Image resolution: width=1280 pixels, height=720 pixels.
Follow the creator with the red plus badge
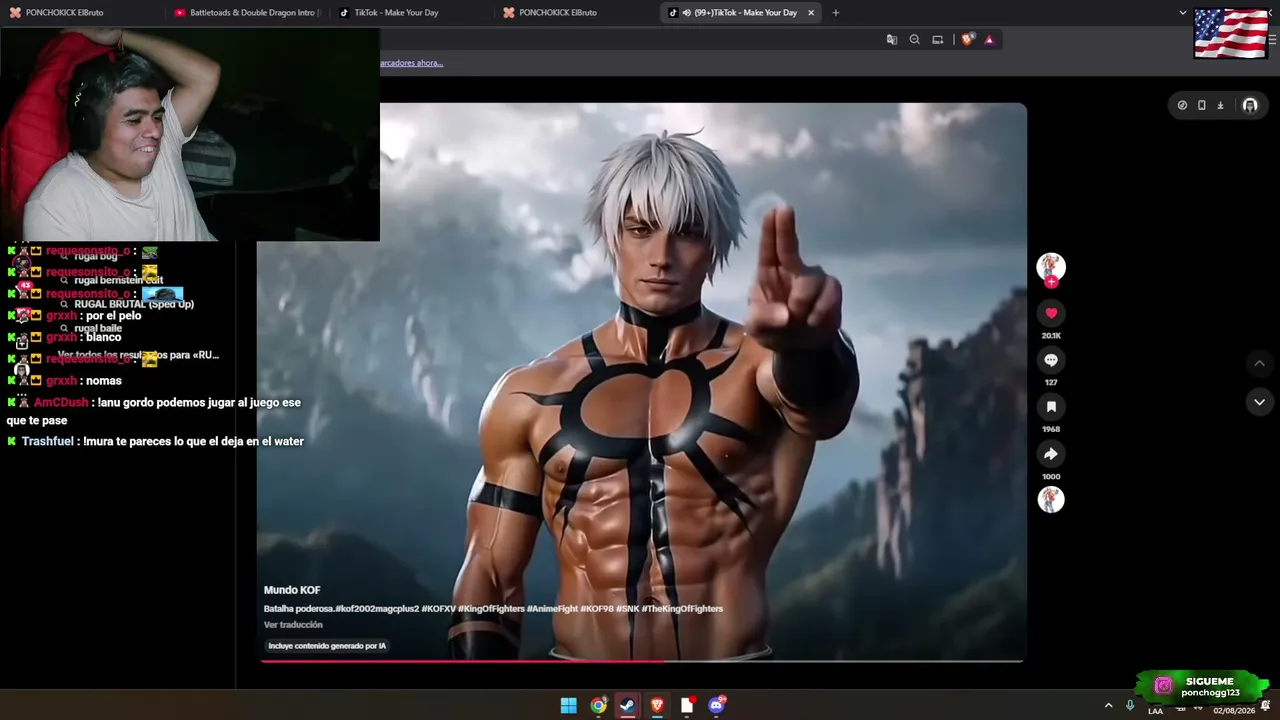tap(1051, 283)
